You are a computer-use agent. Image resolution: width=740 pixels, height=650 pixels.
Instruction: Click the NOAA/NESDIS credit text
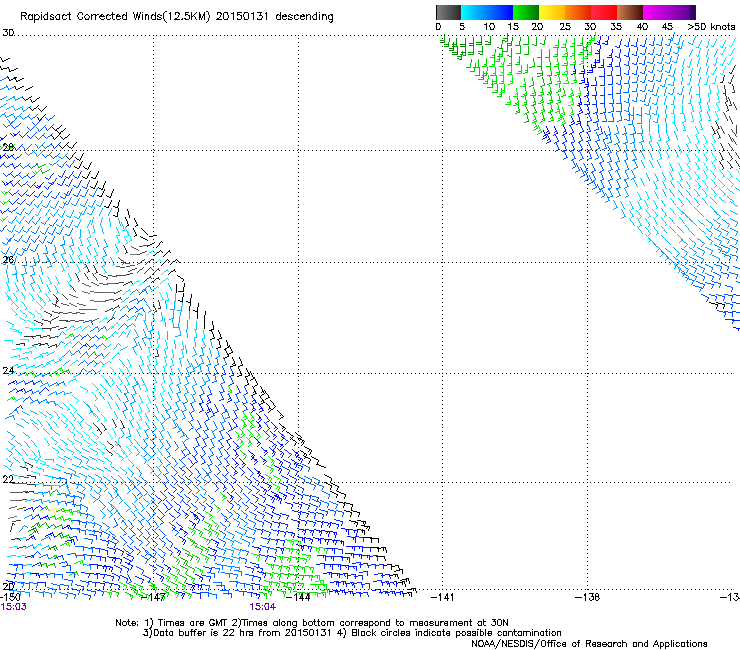point(589,644)
